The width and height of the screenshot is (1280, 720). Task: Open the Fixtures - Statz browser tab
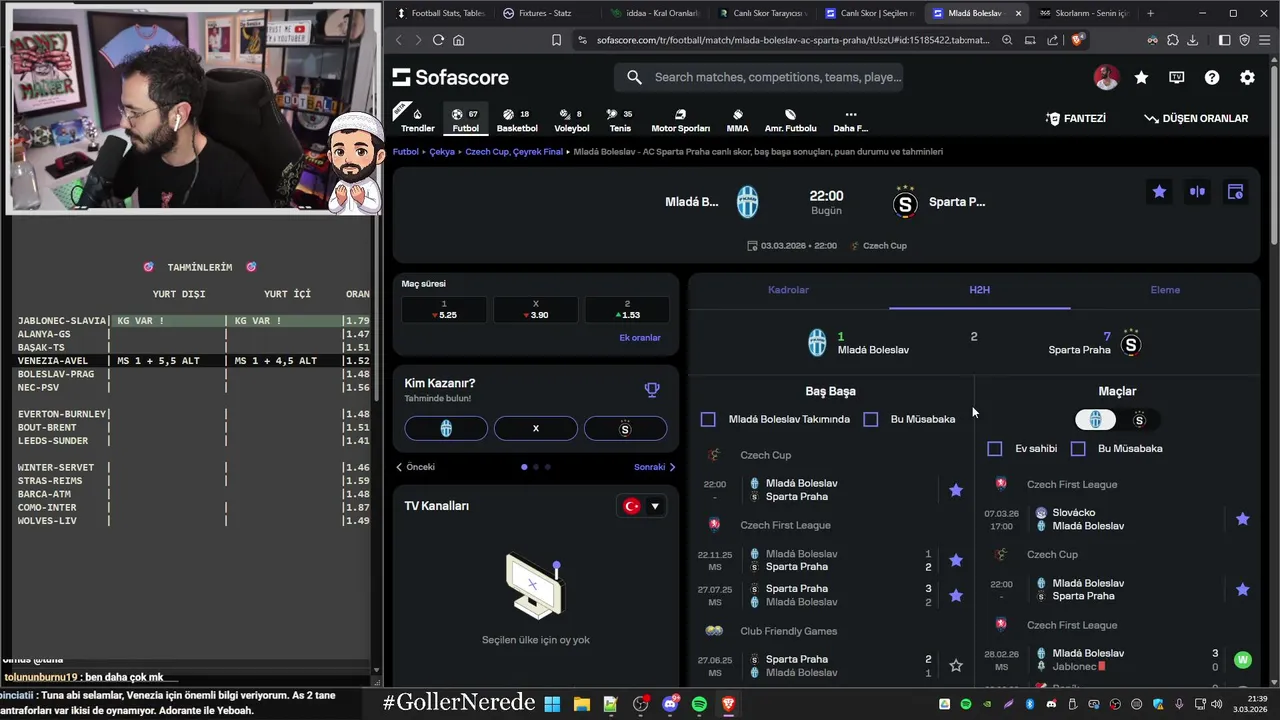[x=545, y=13]
